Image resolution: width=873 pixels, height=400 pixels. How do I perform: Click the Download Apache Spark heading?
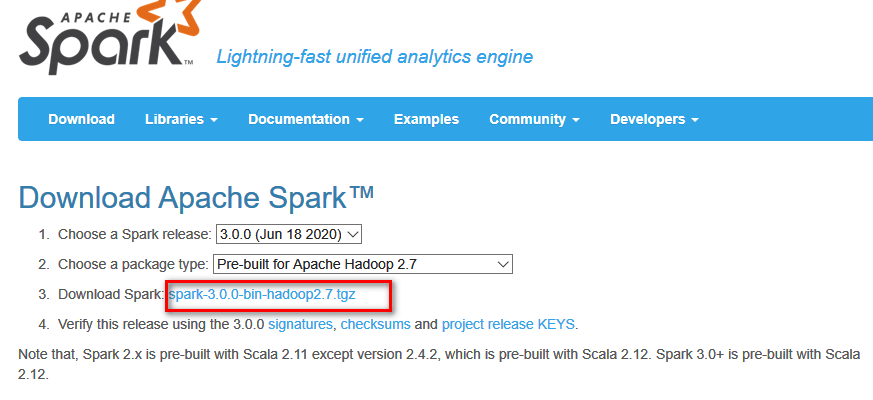(x=196, y=197)
